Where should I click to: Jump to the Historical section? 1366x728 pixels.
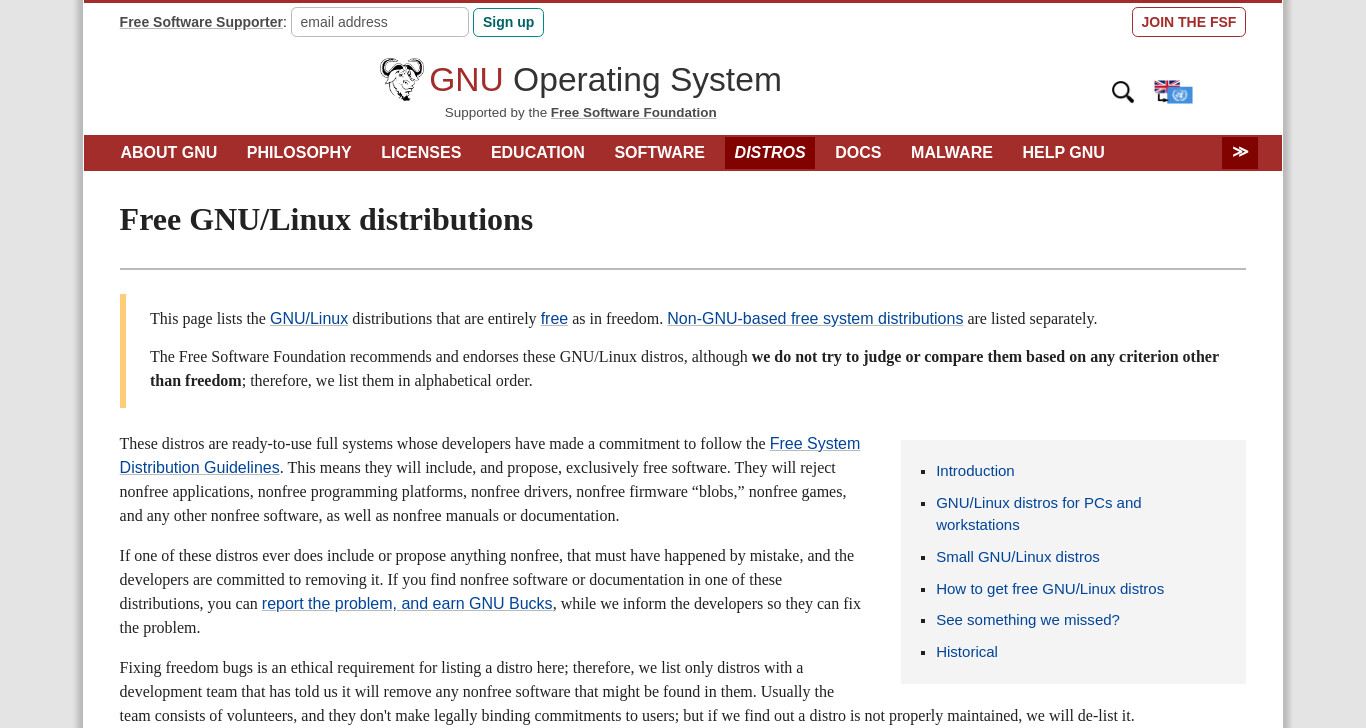967,651
